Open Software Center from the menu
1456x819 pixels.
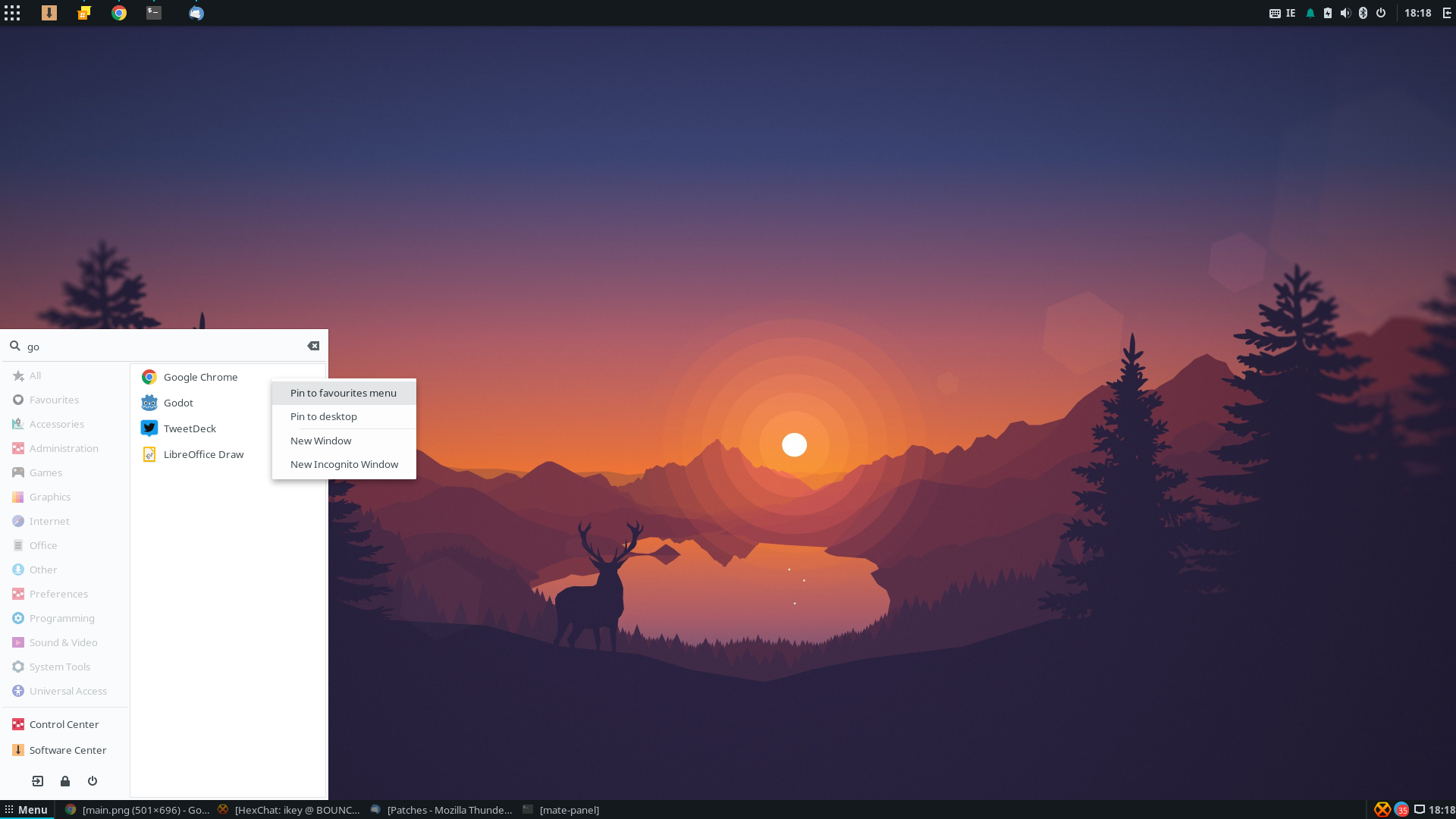(x=65, y=750)
